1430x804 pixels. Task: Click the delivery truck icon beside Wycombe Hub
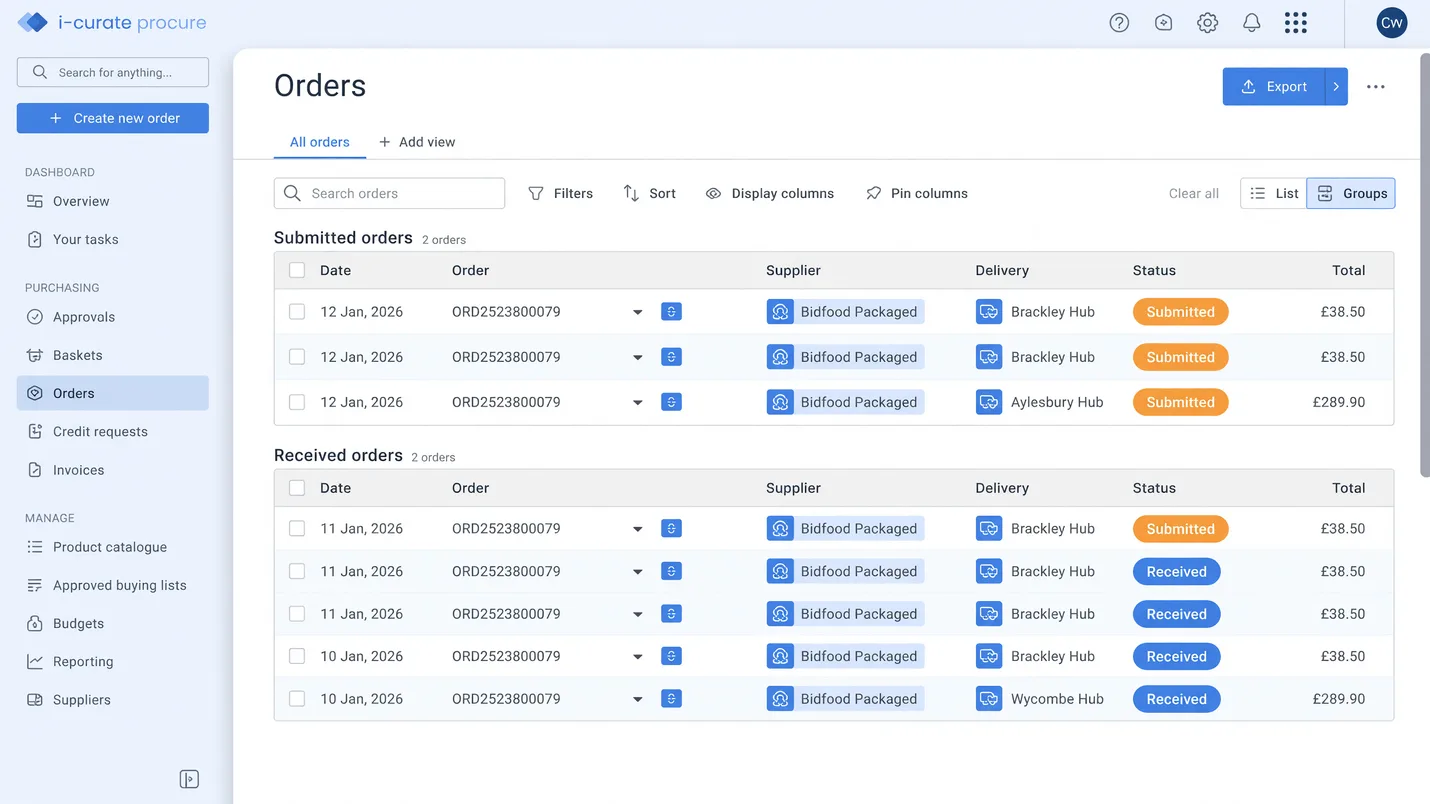tap(988, 699)
